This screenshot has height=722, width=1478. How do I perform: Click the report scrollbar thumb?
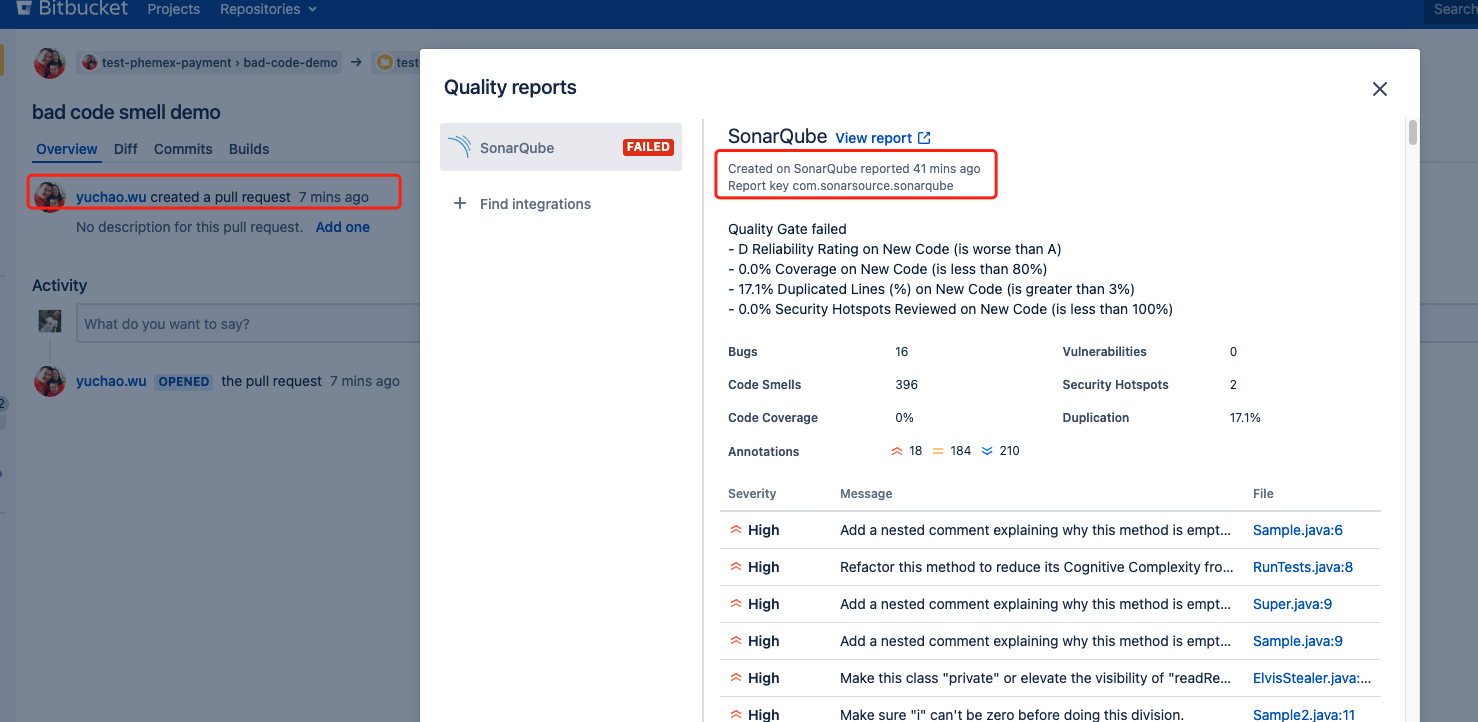(x=1413, y=132)
